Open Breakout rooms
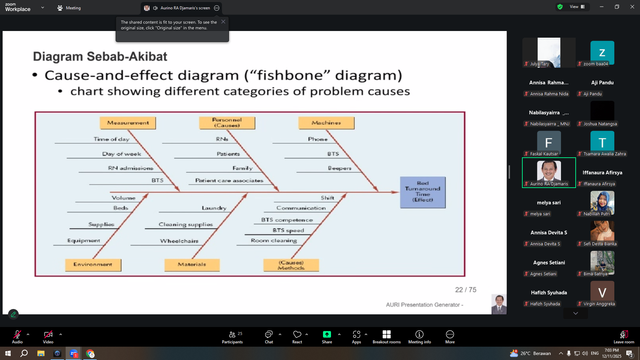640x360 pixels. [387, 337]
